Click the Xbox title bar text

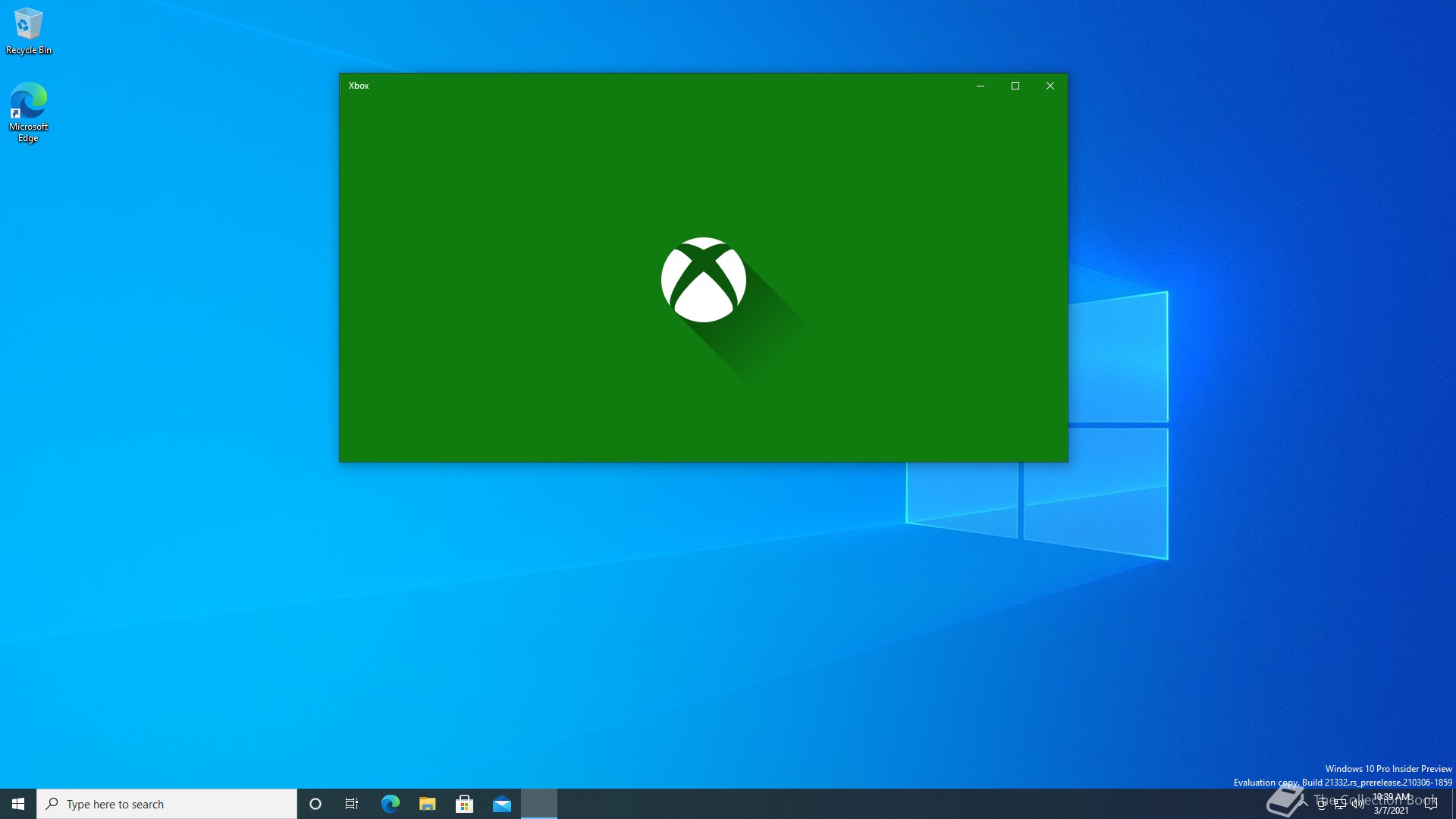tap(359, 86)
